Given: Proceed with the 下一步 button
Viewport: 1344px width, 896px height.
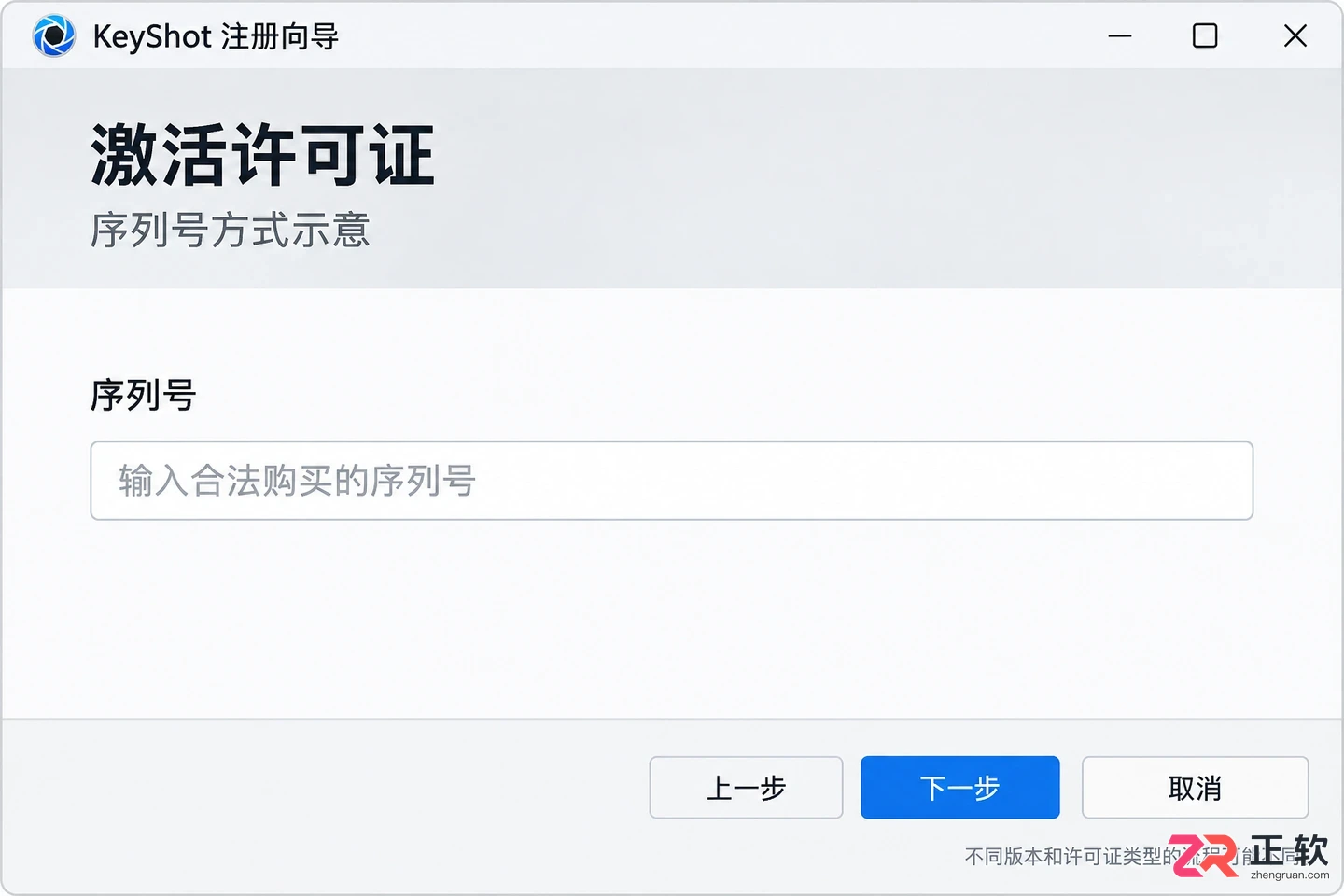Looking at the screenshot, I should (959, 788).
